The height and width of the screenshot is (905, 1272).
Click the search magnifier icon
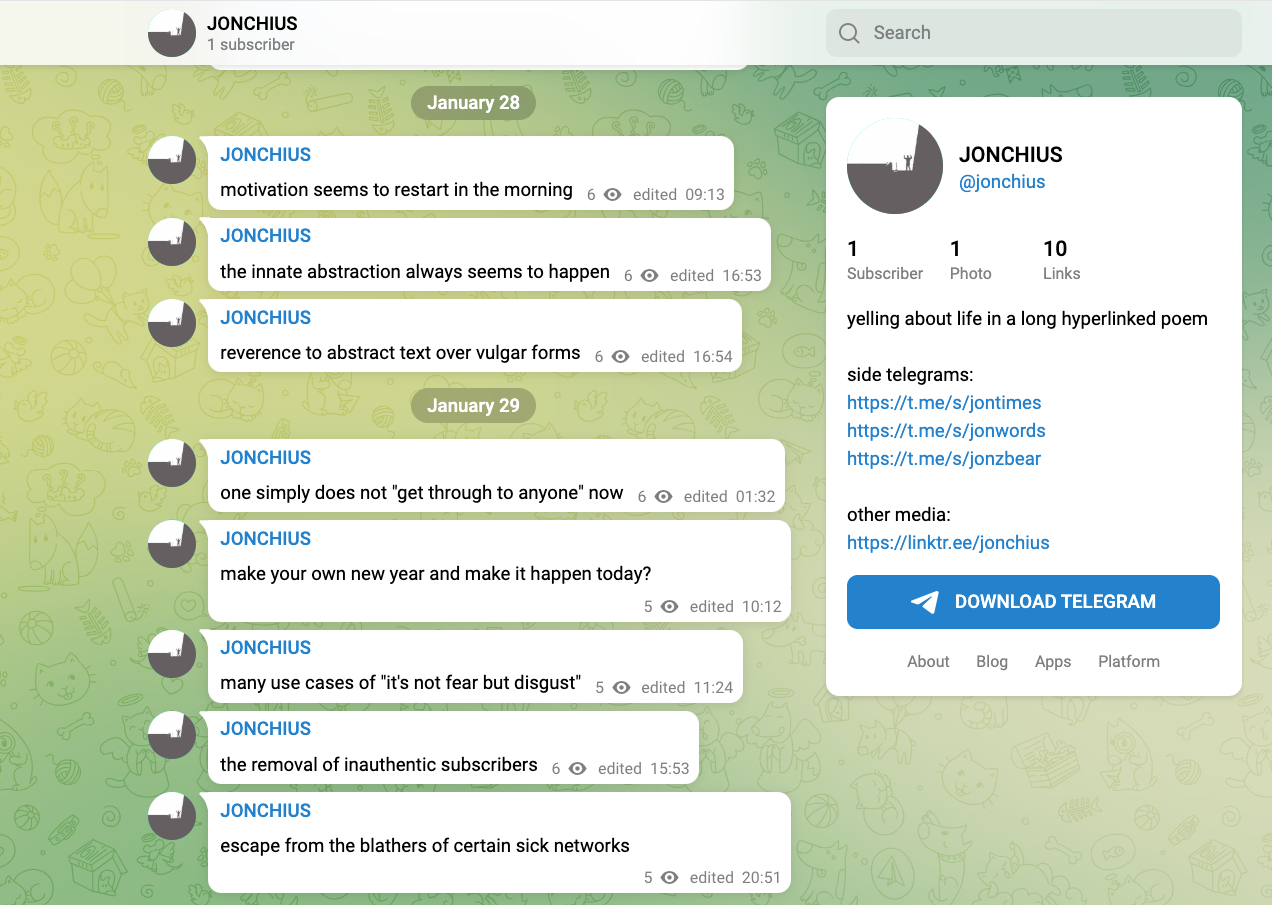[849, 33]
